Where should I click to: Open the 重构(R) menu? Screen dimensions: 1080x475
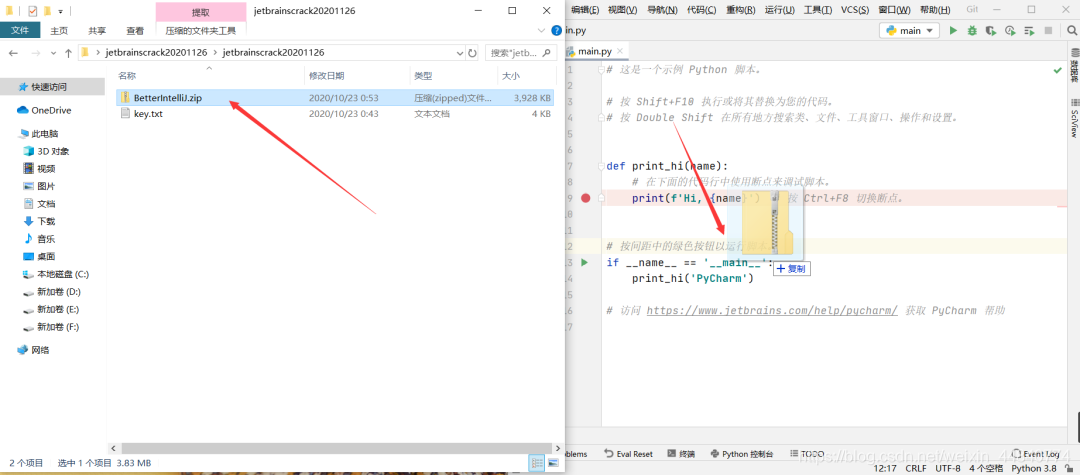[x=740, y=10]
